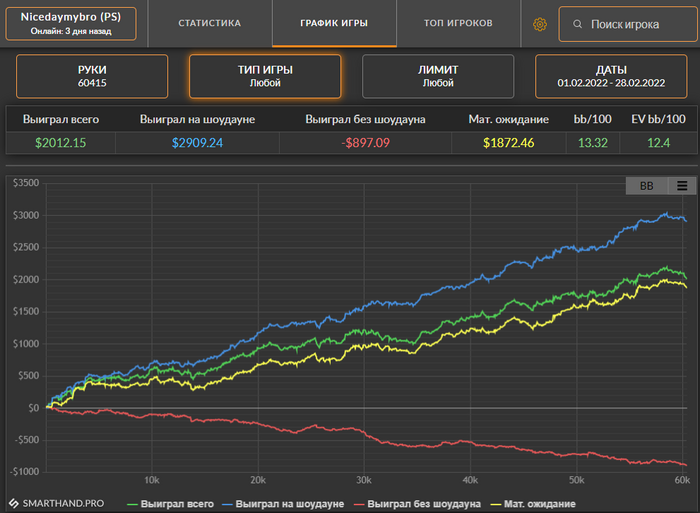Click the 'Выиграл без шоудауна' column header
Screen dimensions: 700x513
(365, 119)
